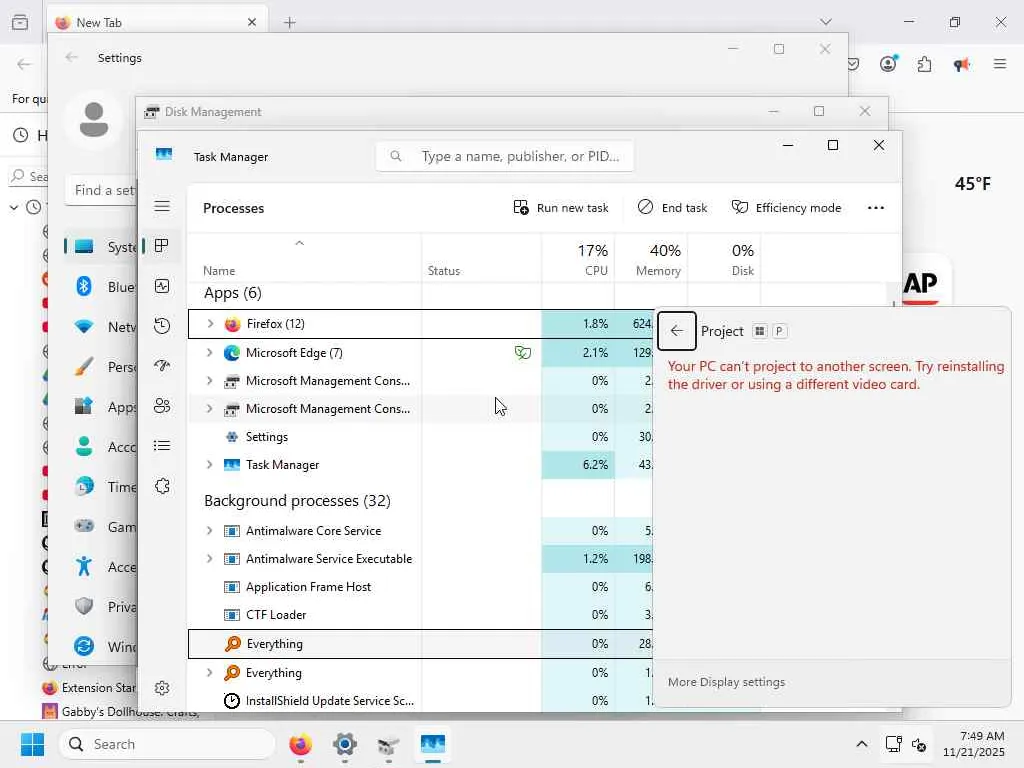Viewport: 1024px width, 768px height.
Task: Expand the Microsoft Edge (7) process group
Action: click(210, 353)
